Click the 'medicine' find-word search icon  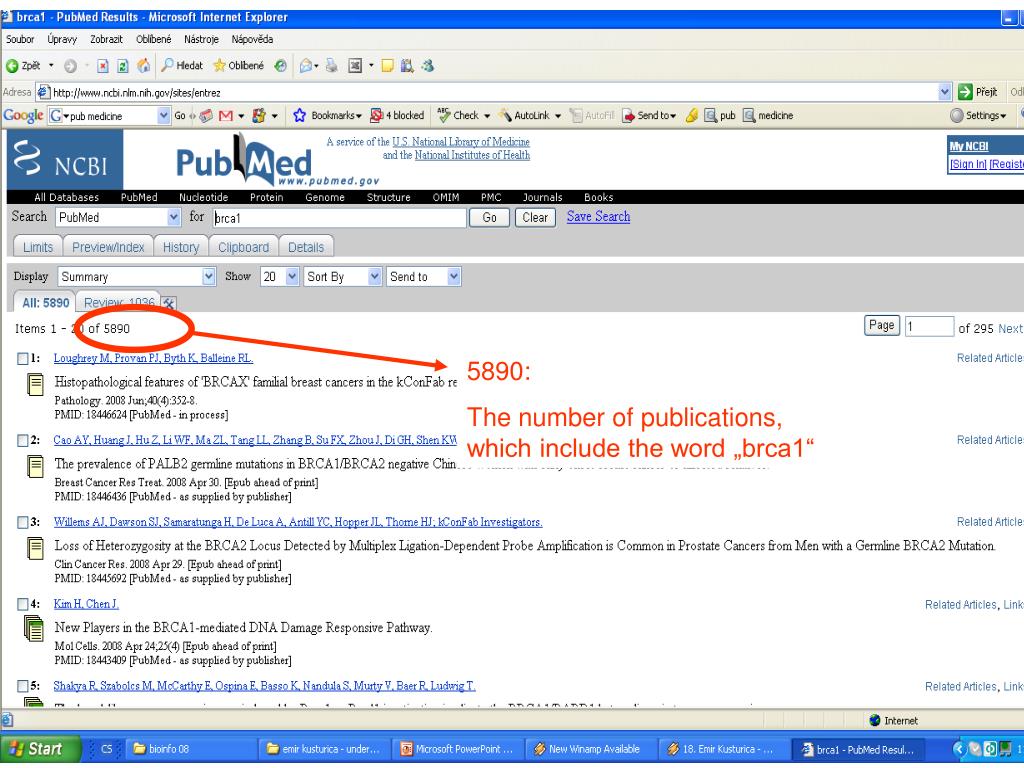click(749, 116)
